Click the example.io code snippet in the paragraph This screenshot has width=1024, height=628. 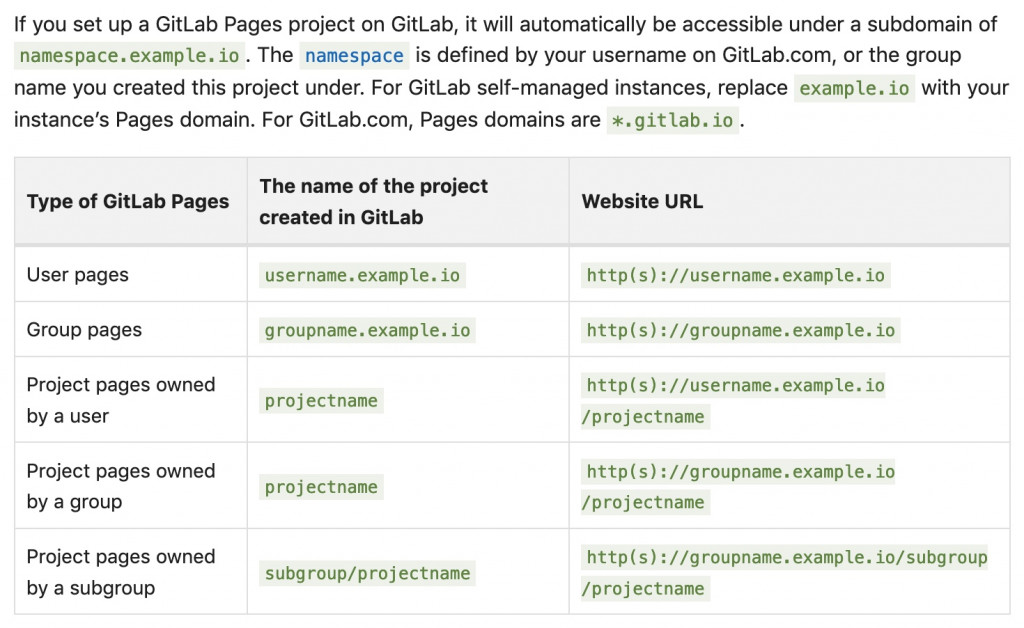tap(854, 88)
